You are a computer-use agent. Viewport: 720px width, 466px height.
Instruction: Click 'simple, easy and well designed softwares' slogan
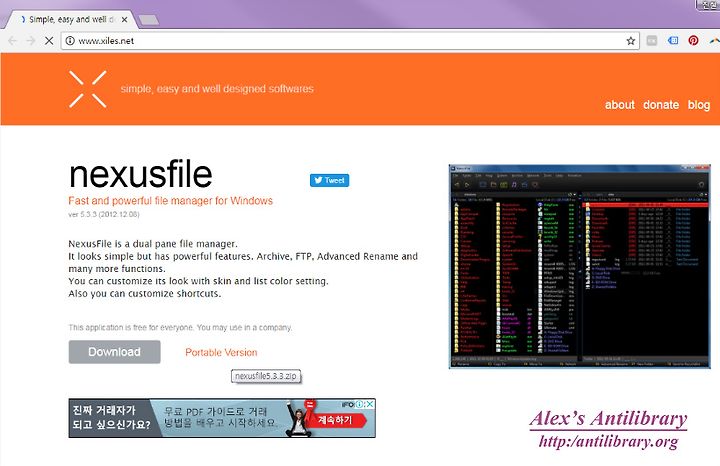(217, 89)
